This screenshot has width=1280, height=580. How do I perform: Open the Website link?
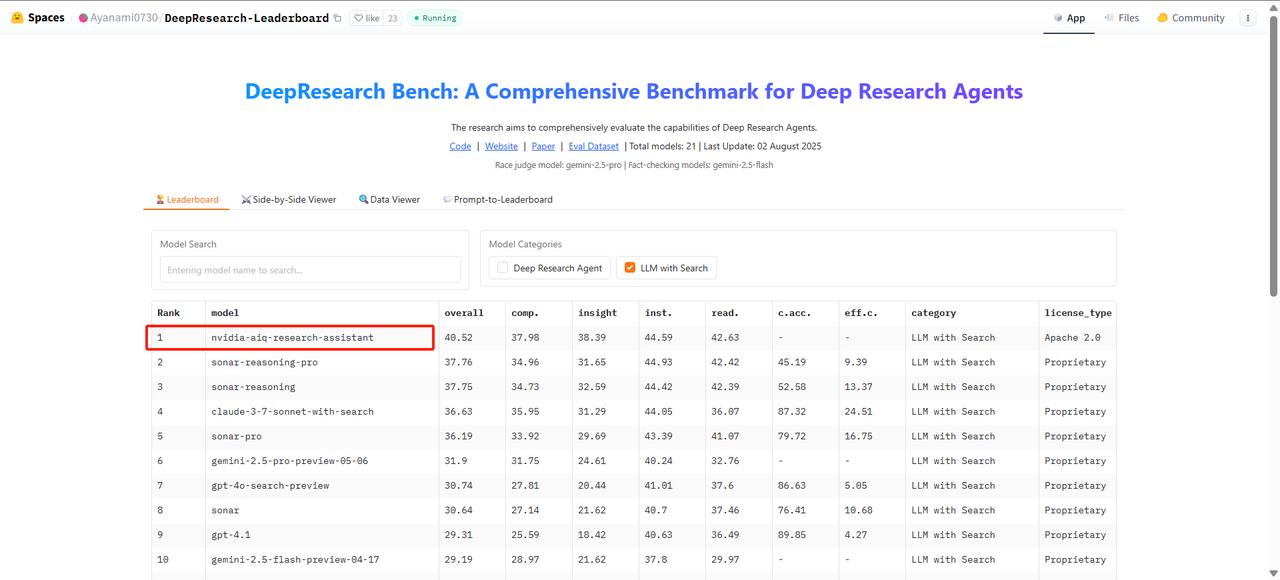coord(501,146)
